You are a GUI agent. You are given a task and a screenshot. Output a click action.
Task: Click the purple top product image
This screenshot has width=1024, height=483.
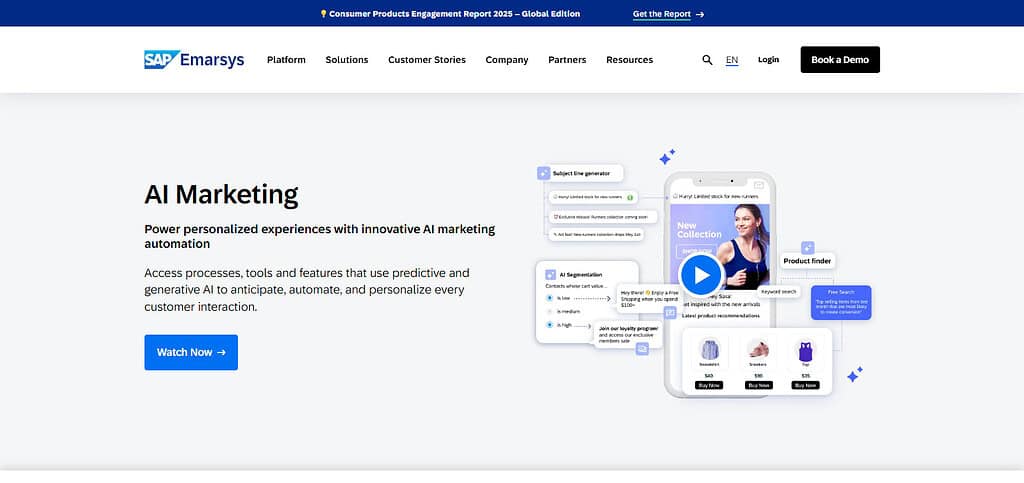tap(805, 351)
